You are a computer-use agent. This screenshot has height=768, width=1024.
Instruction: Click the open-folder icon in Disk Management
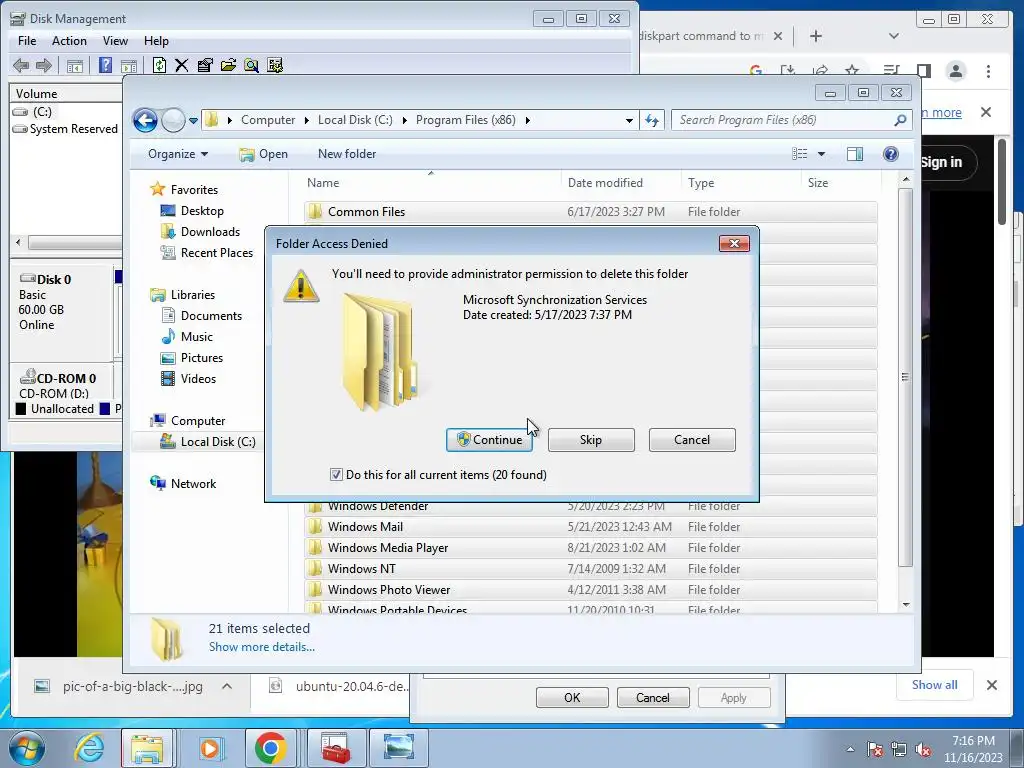228,65
